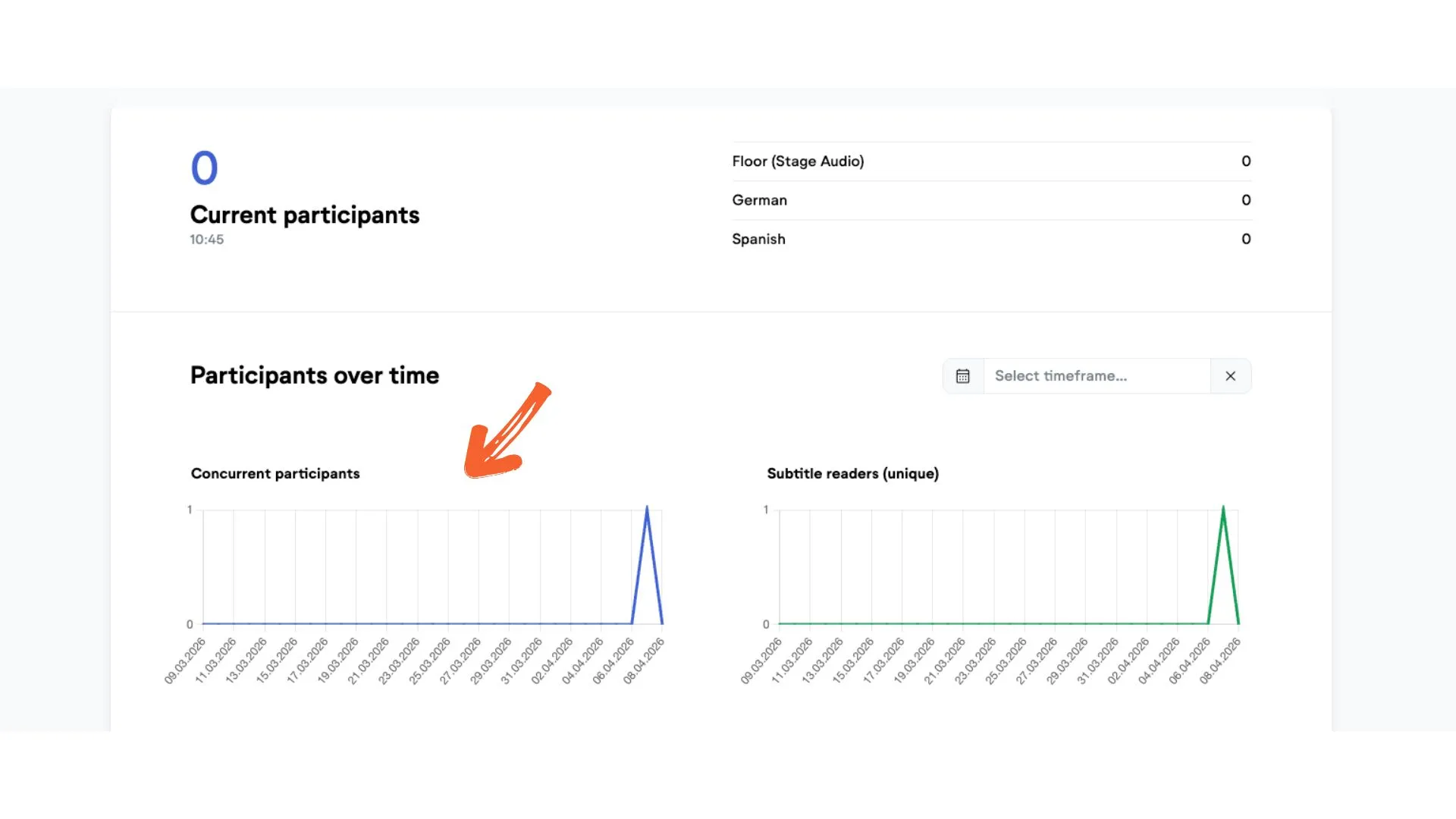Click the blue spike peak in Concurrent participants chart
The height and width of the screenshot is (819, 1456).
[647, 510]
